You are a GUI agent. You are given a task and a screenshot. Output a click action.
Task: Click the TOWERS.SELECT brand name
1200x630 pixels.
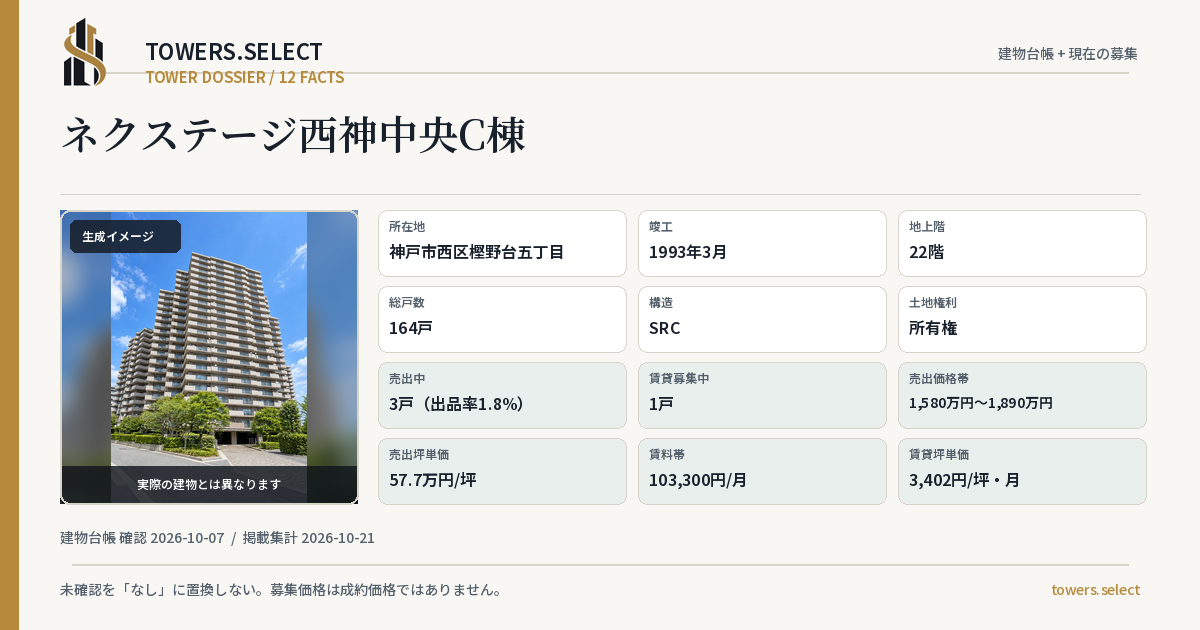coord(234,52)
